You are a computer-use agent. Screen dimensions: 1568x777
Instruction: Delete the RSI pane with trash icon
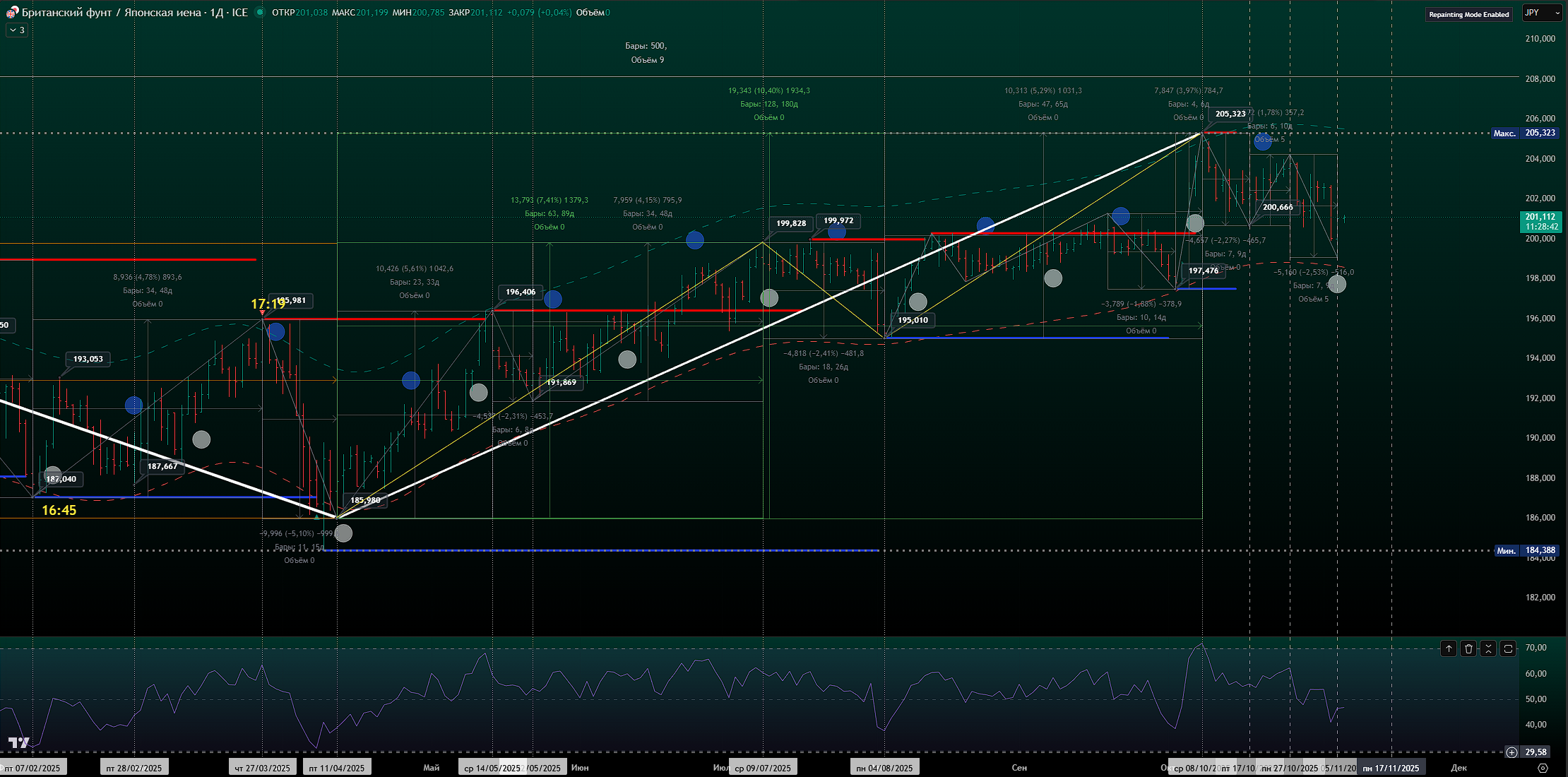coord(1468,648)
